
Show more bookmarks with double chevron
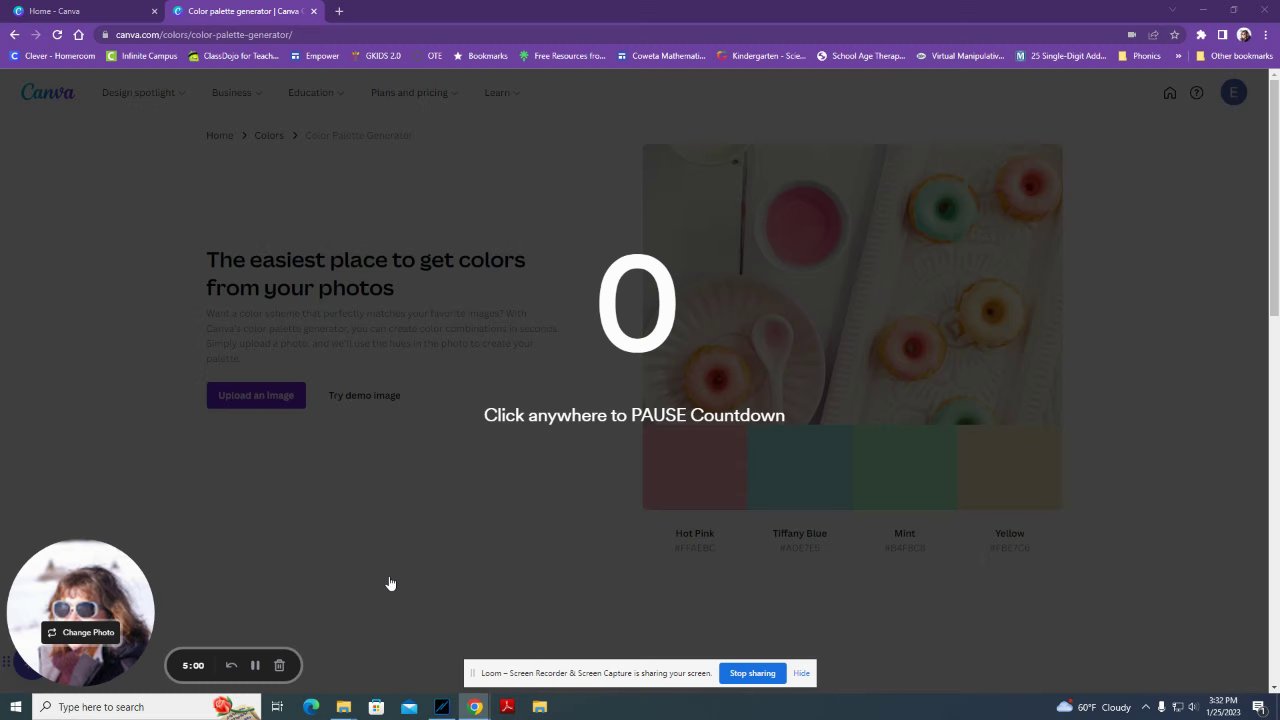(1178, 56)
